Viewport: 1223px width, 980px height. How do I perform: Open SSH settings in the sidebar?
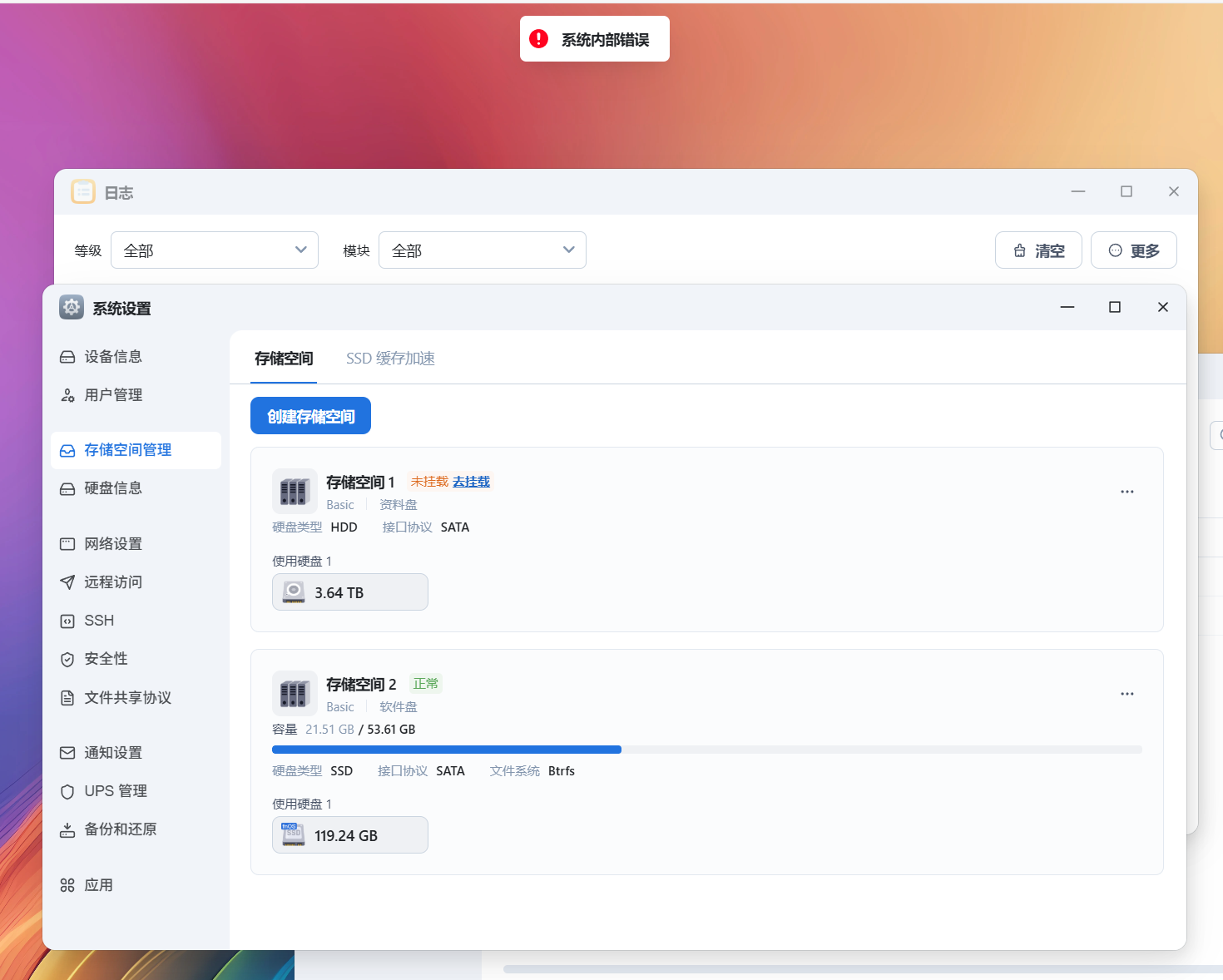[136, 621]
